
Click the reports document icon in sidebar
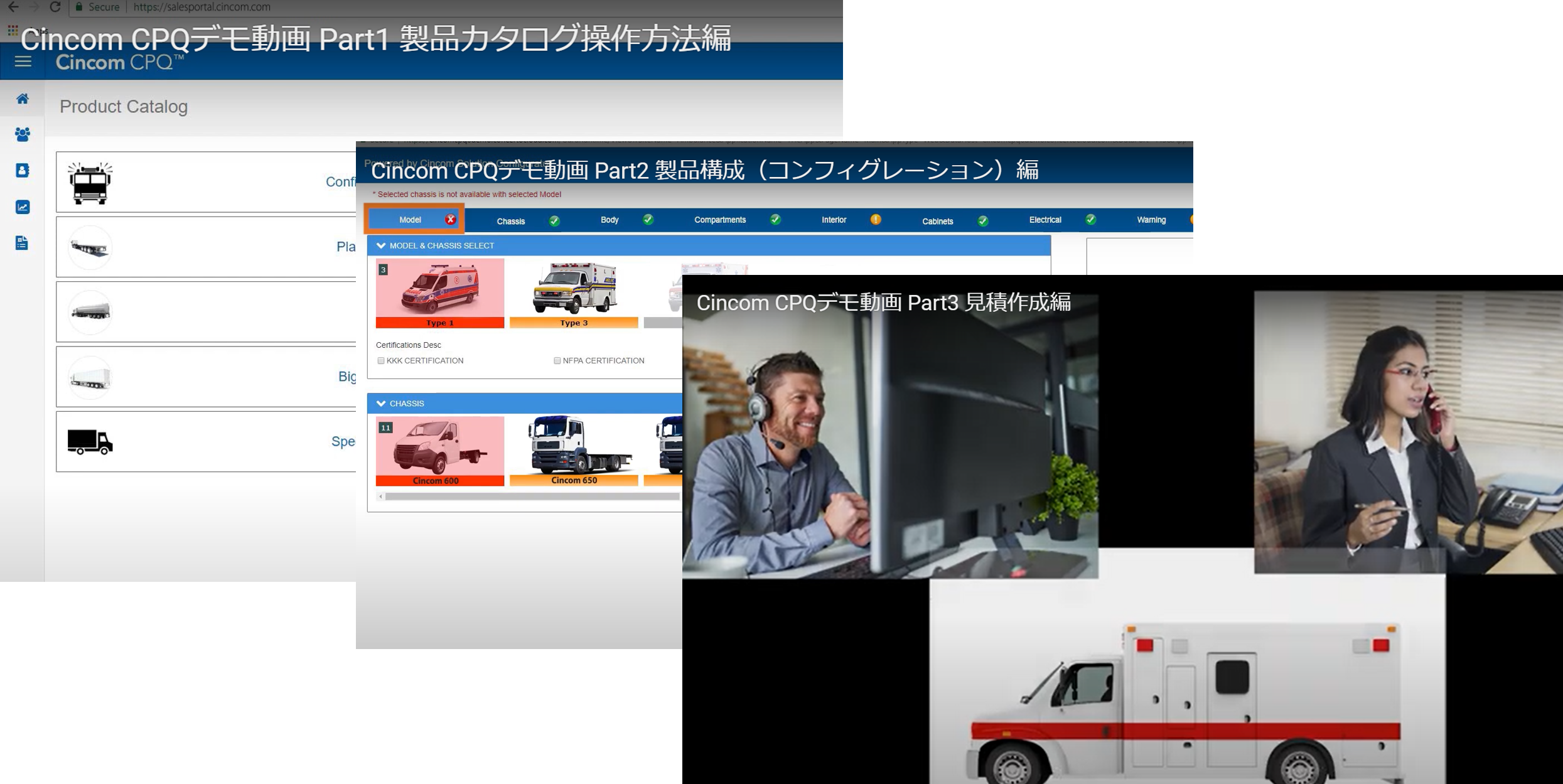point(23,243)
